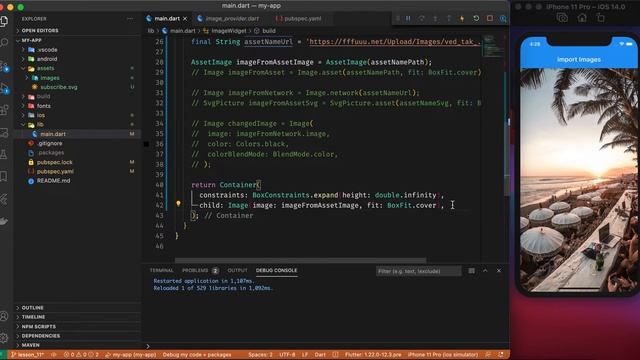Click the Flutter 1.22.0 version in status bar
640x360 pixels.
pos(373,355)
